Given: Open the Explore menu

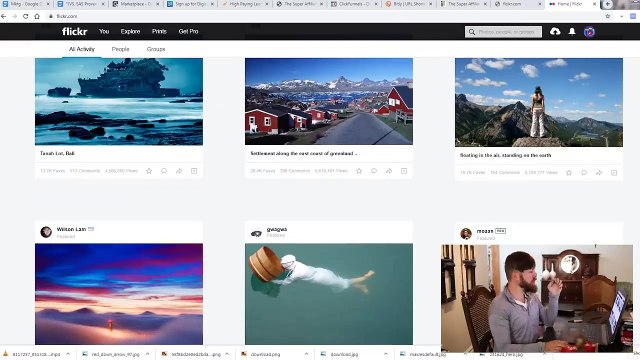Looking at the screenshot, I should 130,31.
